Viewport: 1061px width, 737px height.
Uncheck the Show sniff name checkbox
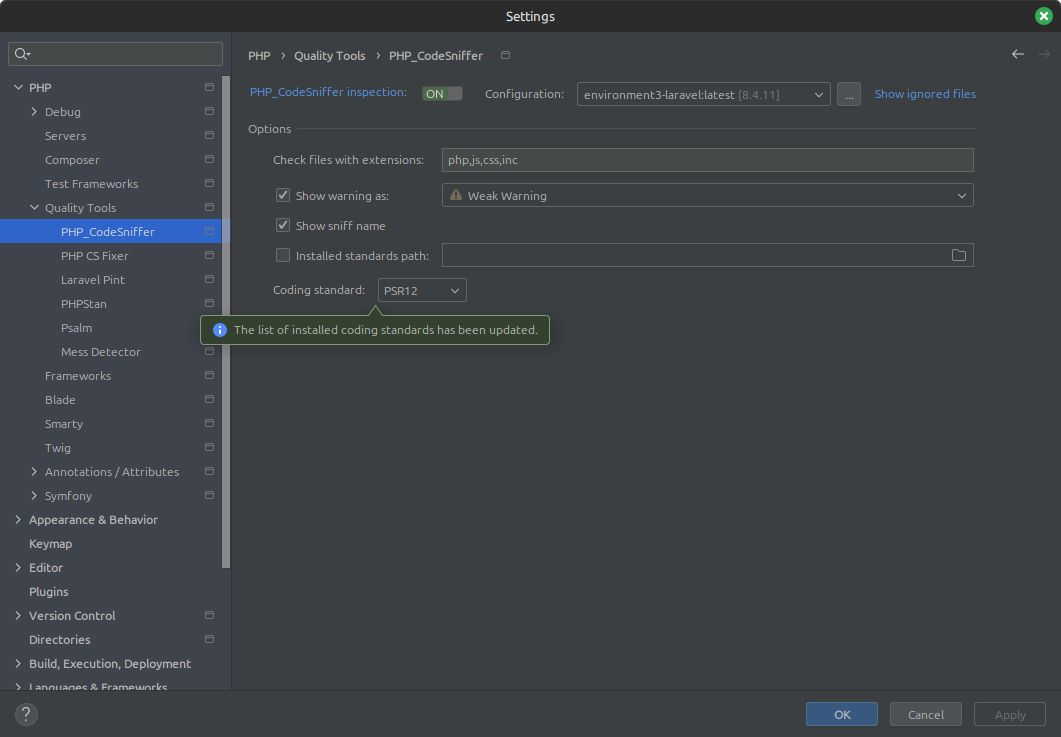(283, 226)
